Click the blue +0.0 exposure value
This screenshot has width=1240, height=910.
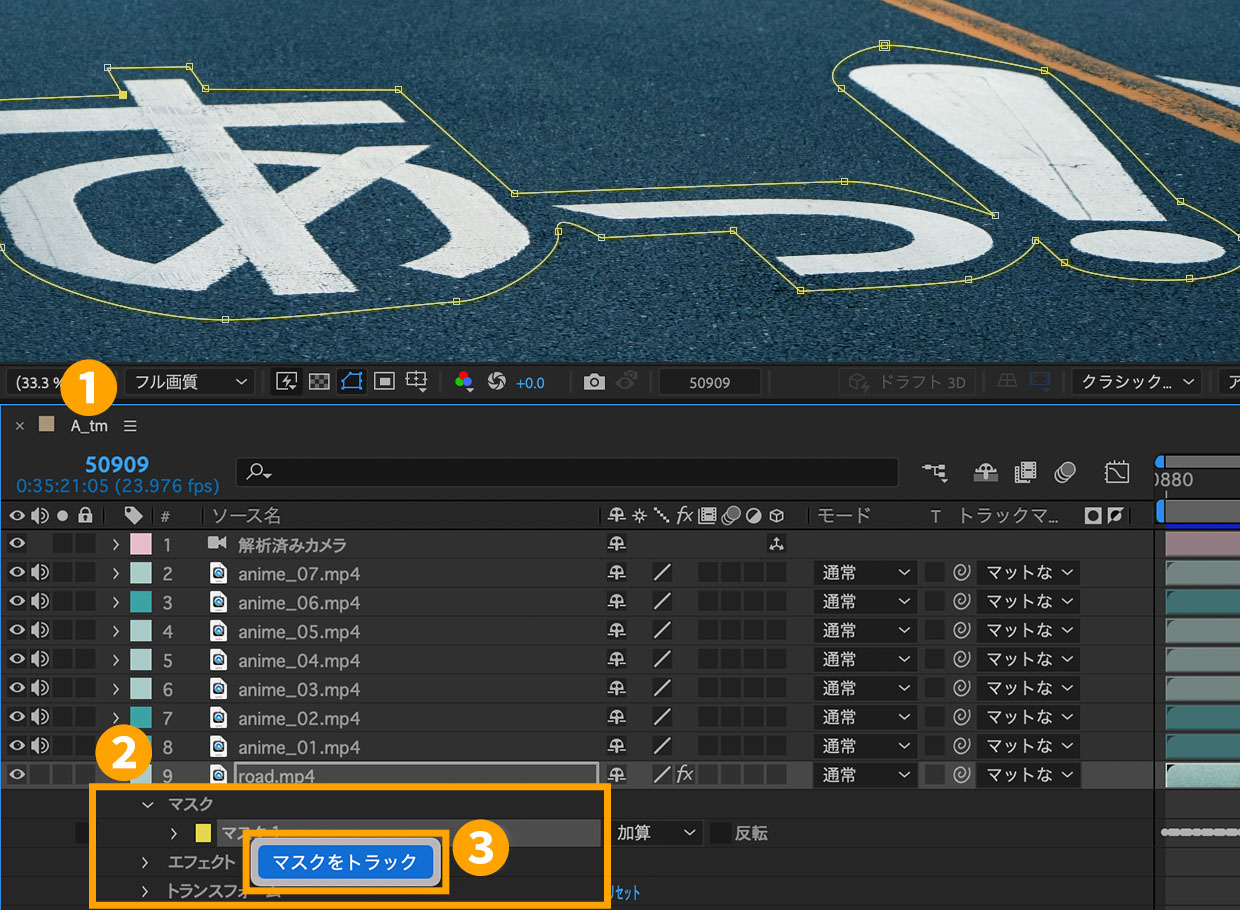pyautogui.click(x=530, y=383)
